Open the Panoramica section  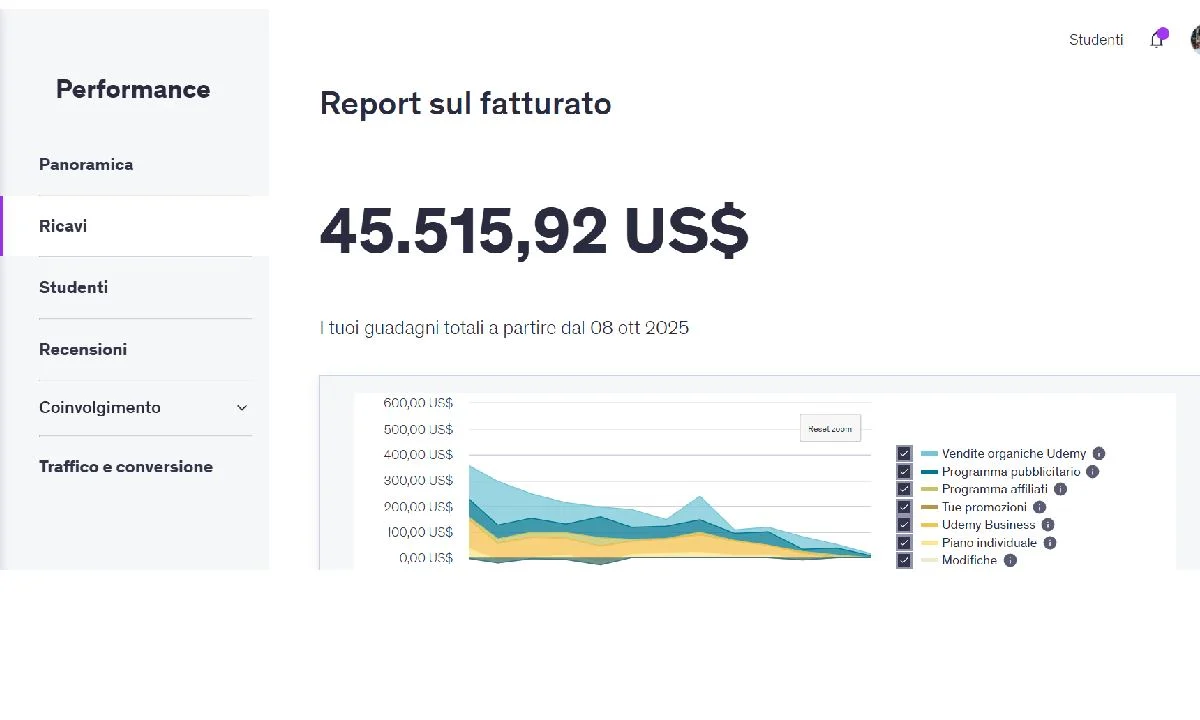point(86,164)
